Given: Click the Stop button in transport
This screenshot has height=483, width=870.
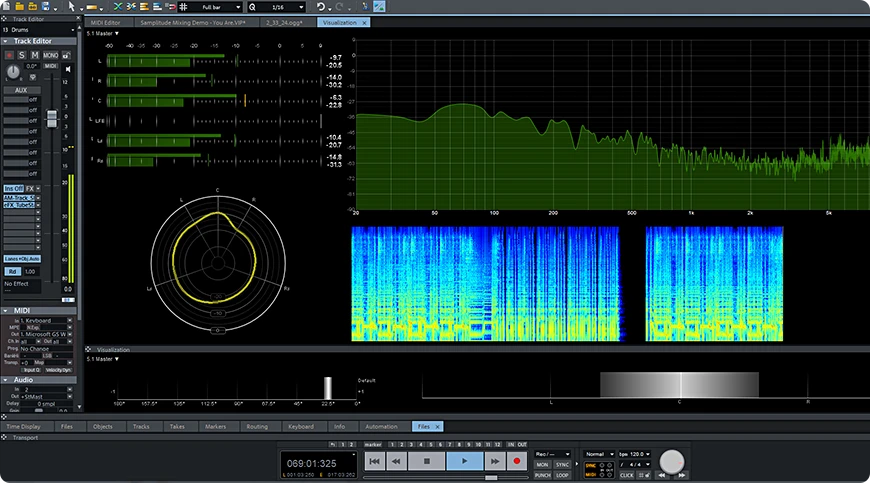Looking at the screenshot, I should click(x=426, y=461).
